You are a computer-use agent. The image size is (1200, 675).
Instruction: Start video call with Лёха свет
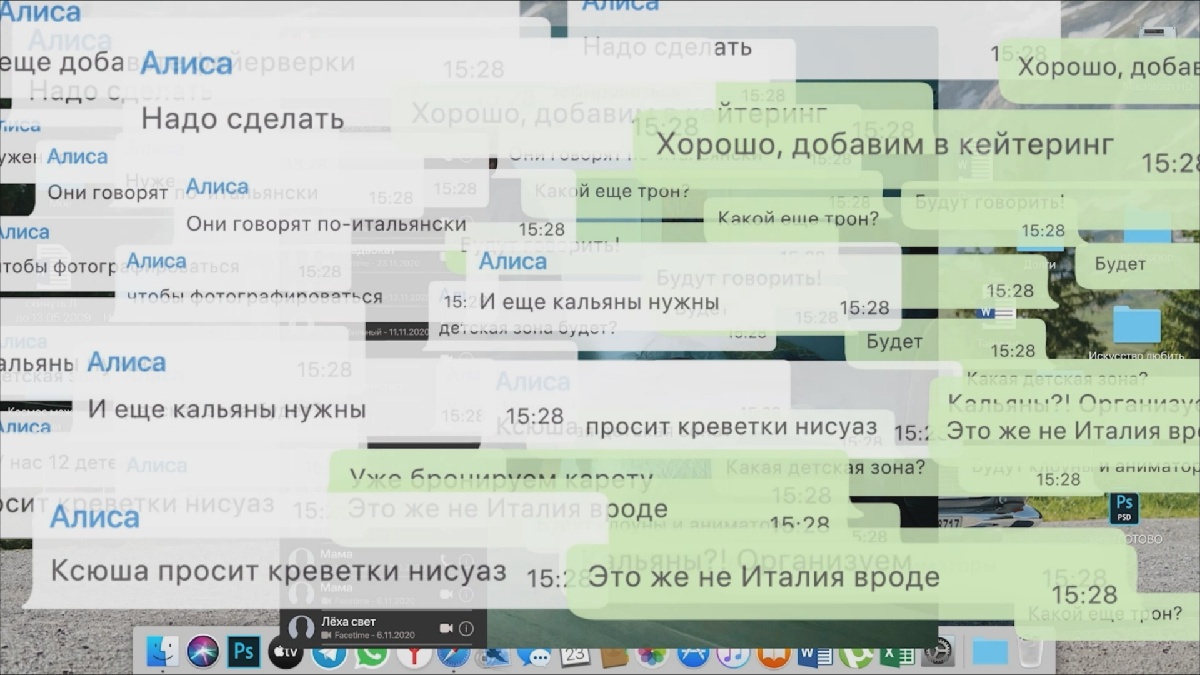click(446, 628)
